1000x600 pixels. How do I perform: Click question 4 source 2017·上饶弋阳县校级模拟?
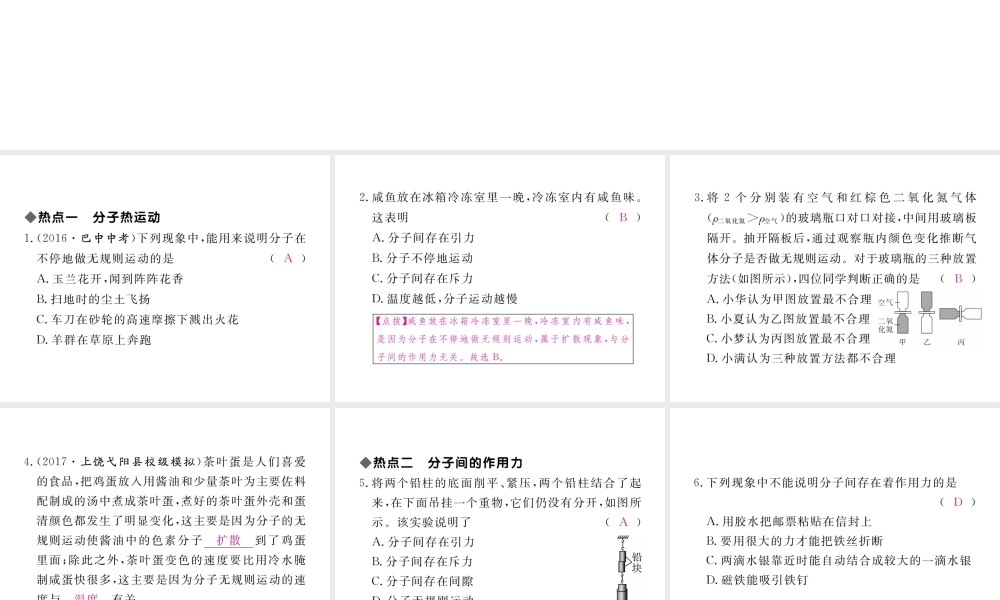coord(120,462)
